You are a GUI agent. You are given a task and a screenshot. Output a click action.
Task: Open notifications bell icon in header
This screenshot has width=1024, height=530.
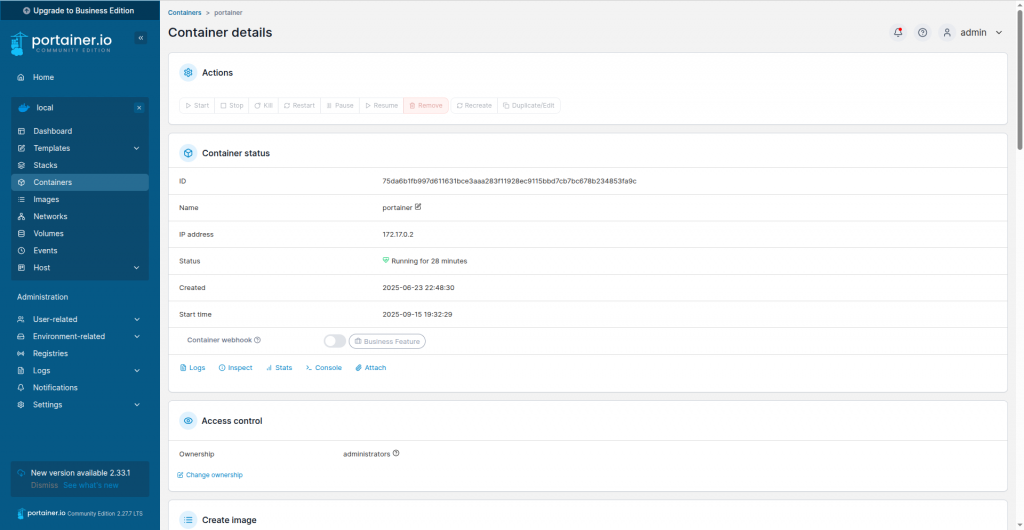click(x=898, y=33)
